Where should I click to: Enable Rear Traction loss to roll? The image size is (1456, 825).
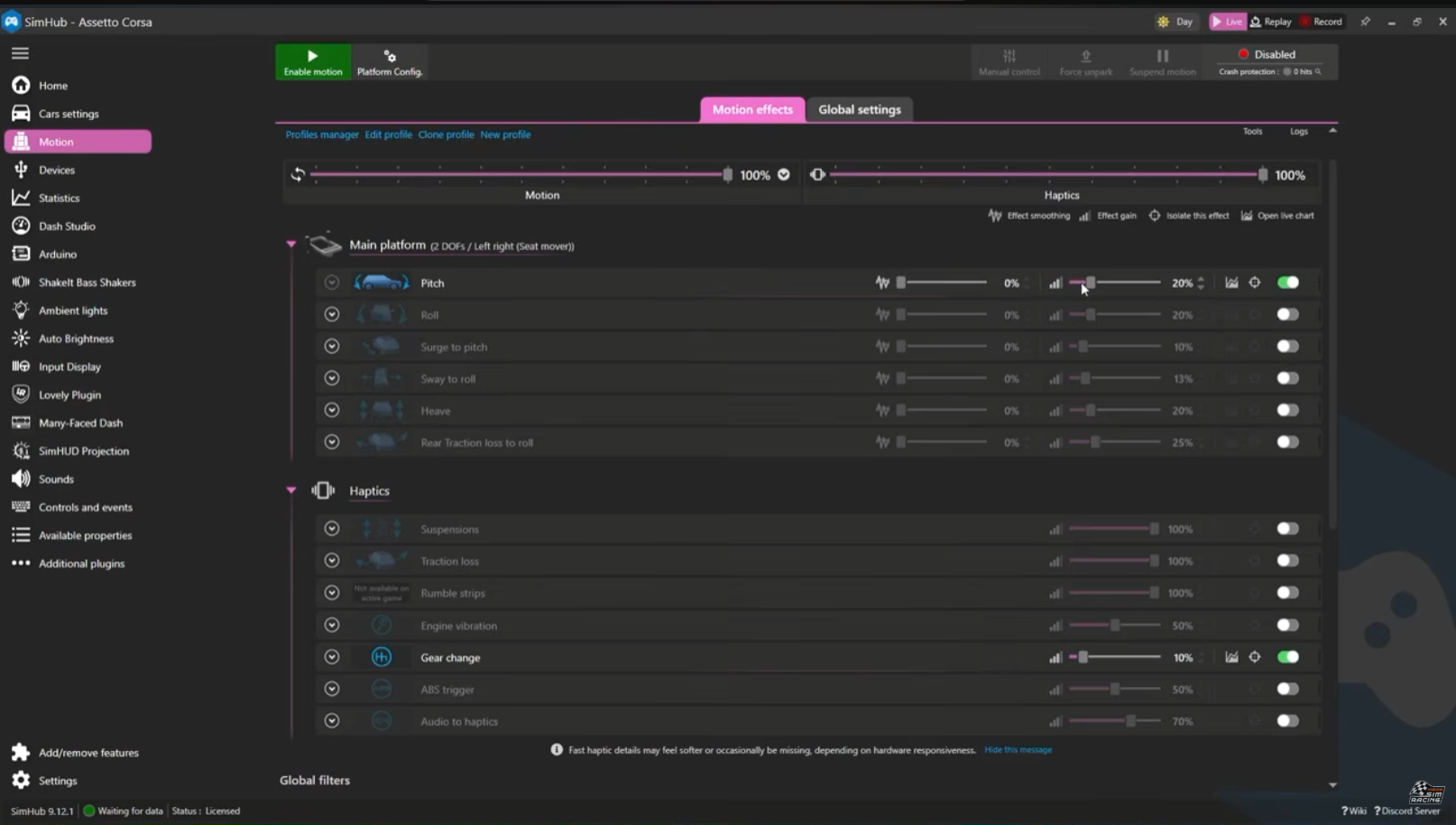(1287, 442)
